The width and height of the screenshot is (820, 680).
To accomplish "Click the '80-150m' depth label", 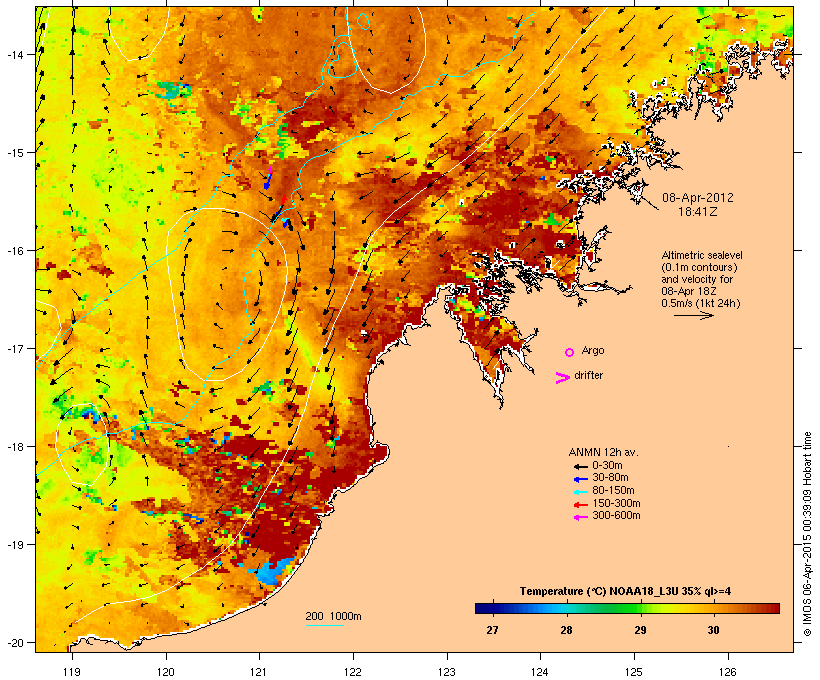I will pyautogui.click(x=613, y=491).
